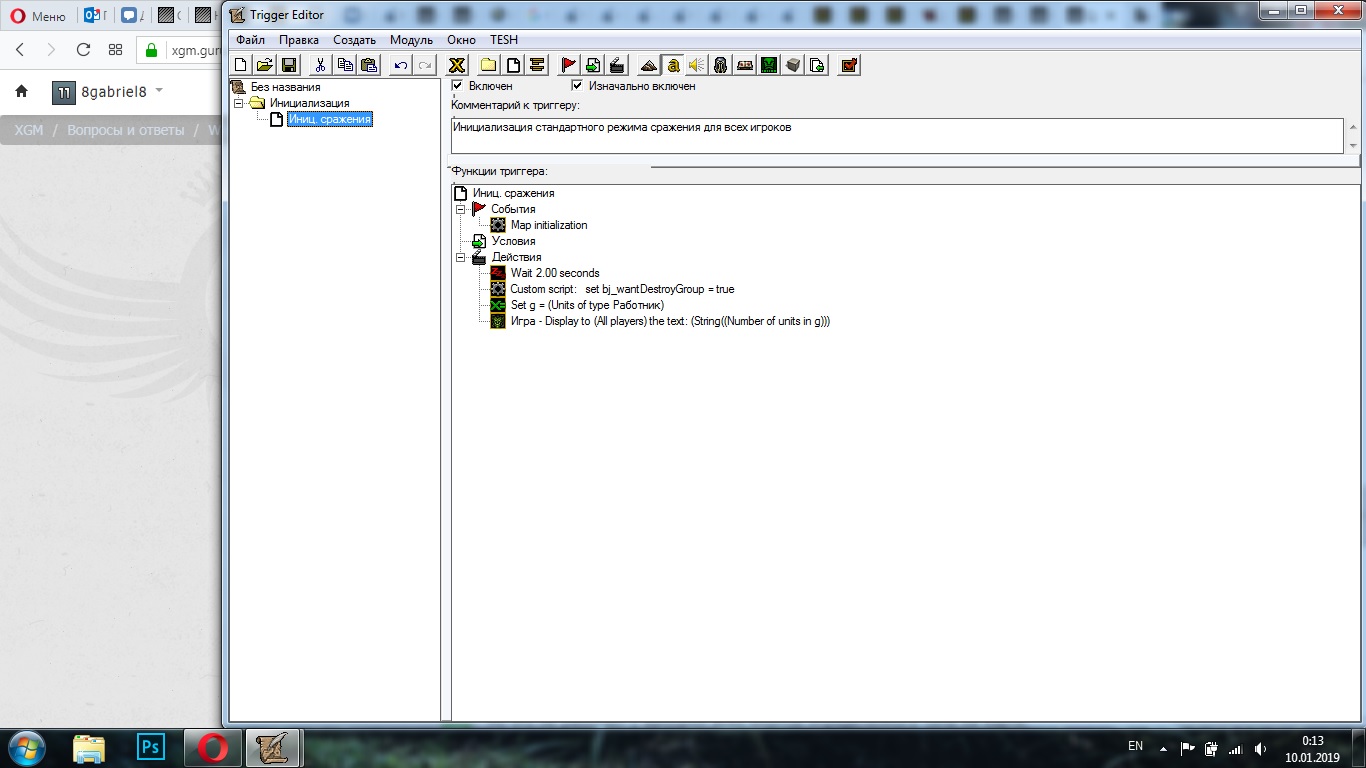Open Photoshop from the taskbar

click(151, 748)
